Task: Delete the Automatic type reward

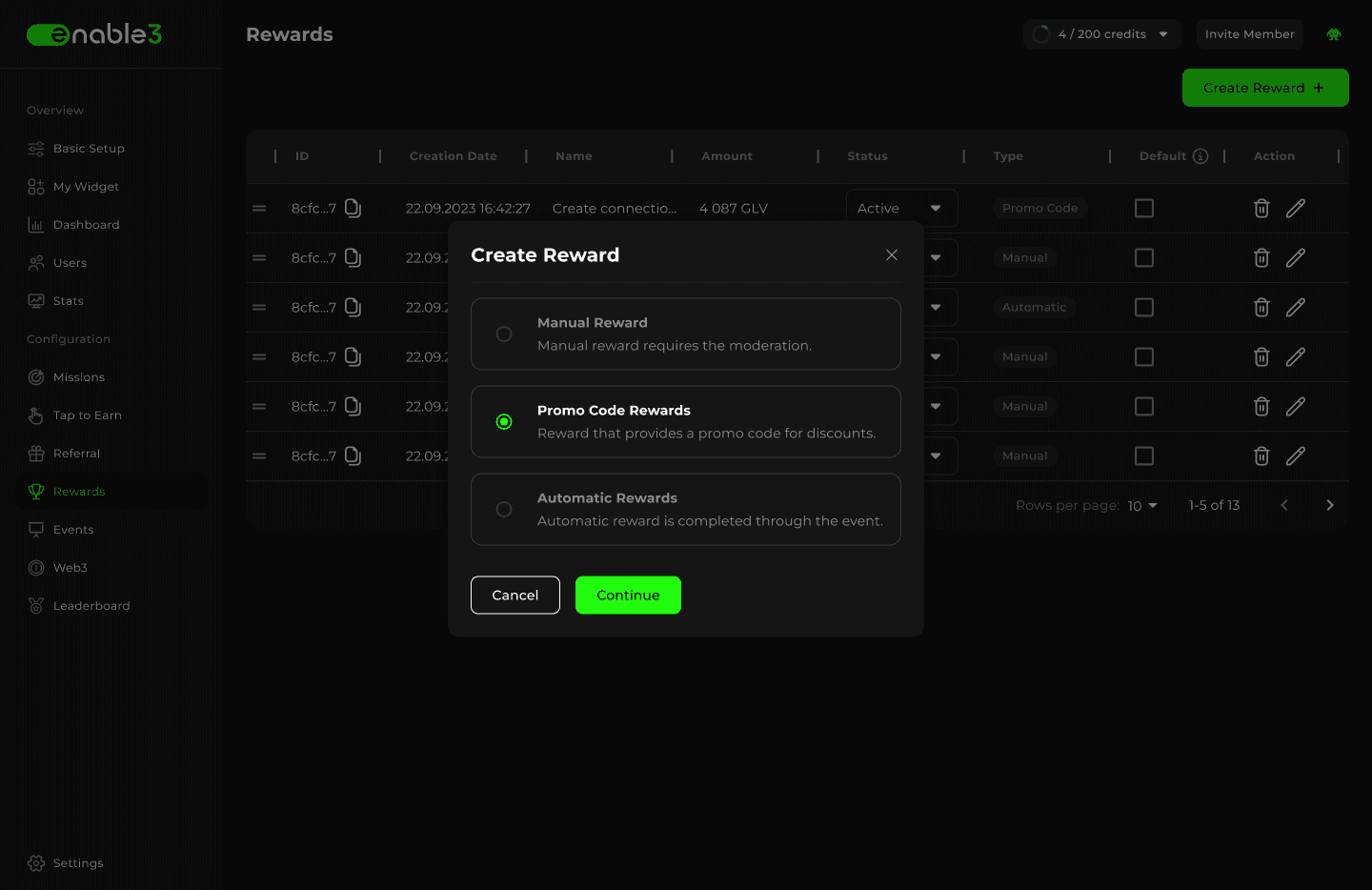Action: coord(1261,307)
